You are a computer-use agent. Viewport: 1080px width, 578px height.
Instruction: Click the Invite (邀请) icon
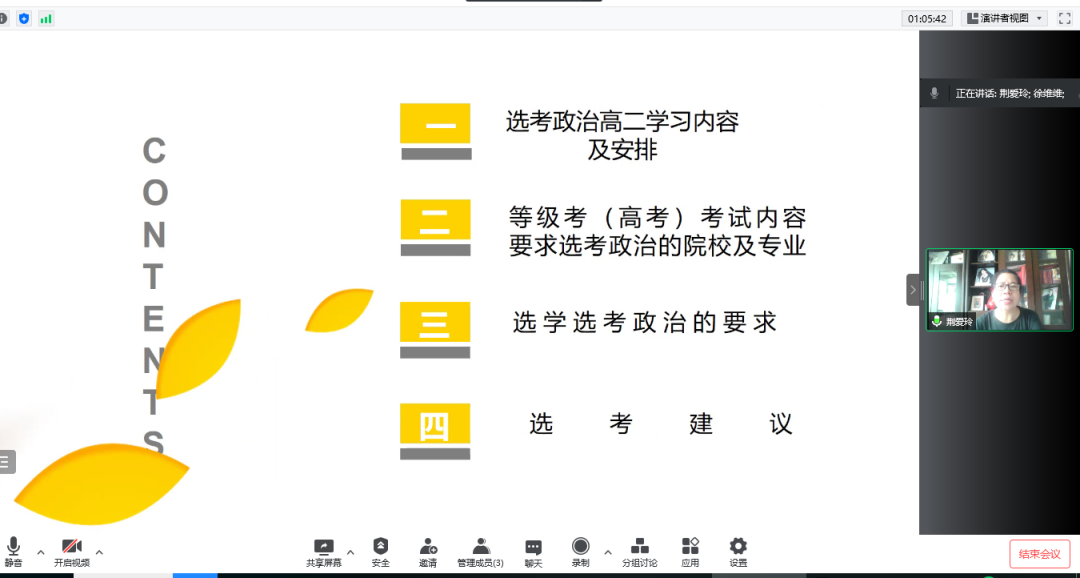428,551
